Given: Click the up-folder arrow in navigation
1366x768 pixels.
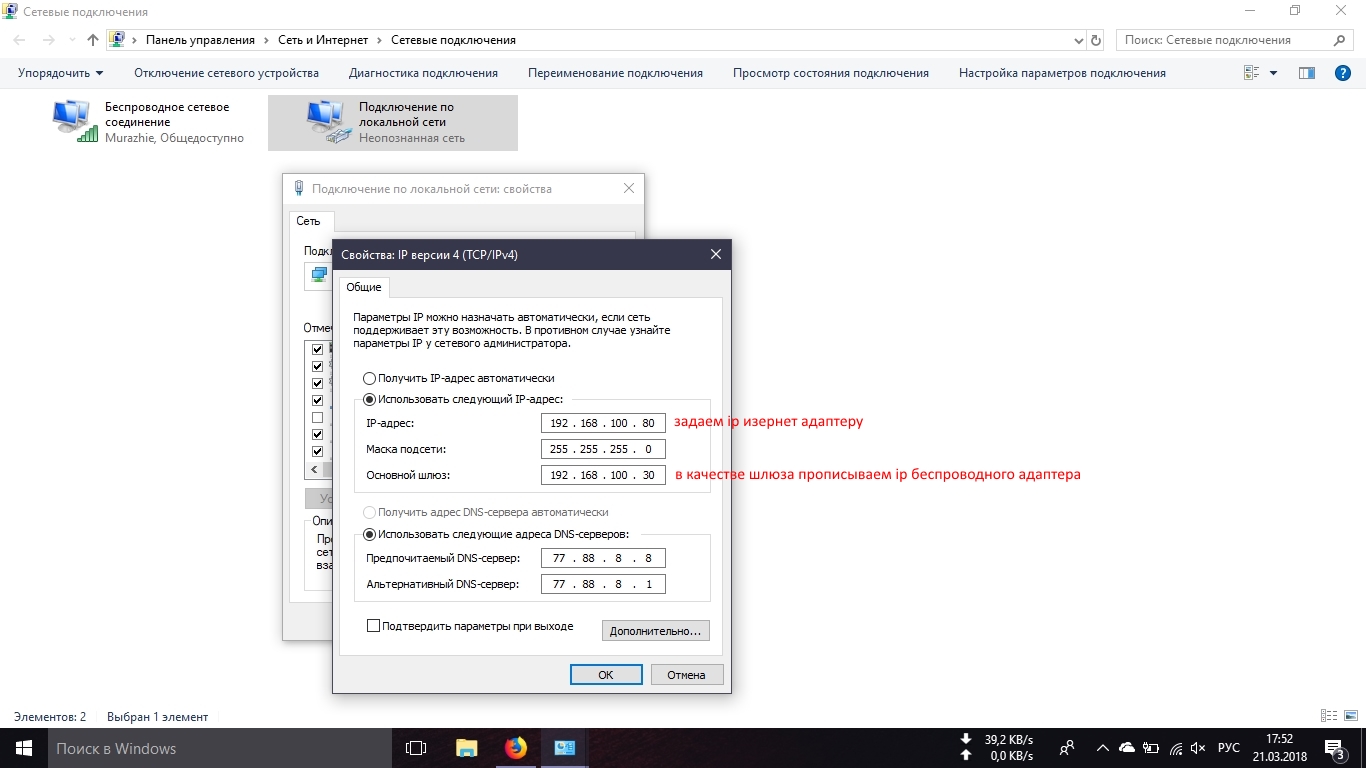Looking at the screenshot, I should 93,40.
